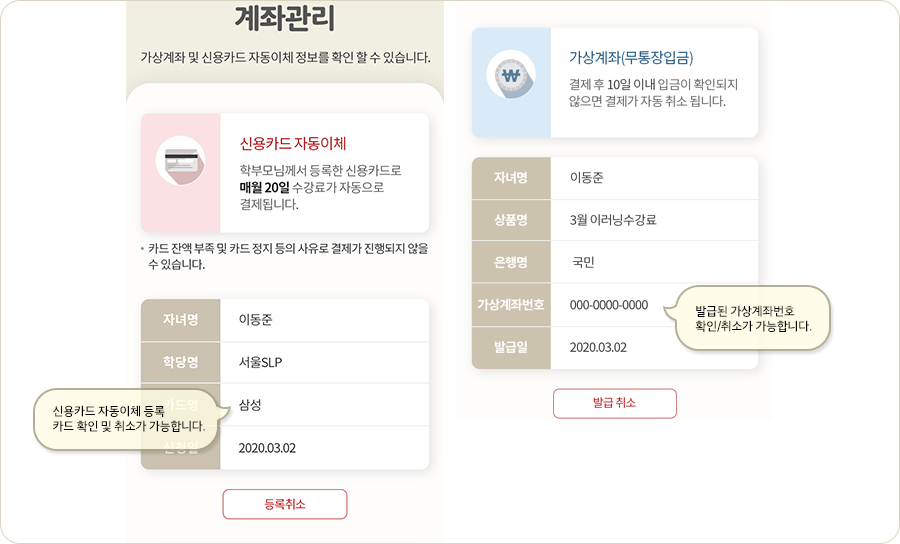The image size is (900, 544).
Task: Click the issue date 2020.03.02 in virtual account table
Action: pyautogui.click(x=598, y=348)
